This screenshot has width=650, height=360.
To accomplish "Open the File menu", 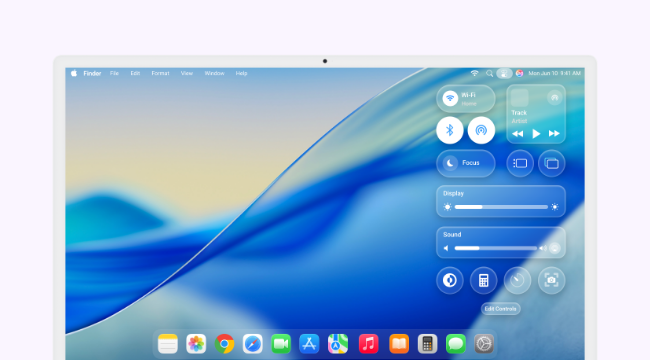I will (x=114, y=73).
